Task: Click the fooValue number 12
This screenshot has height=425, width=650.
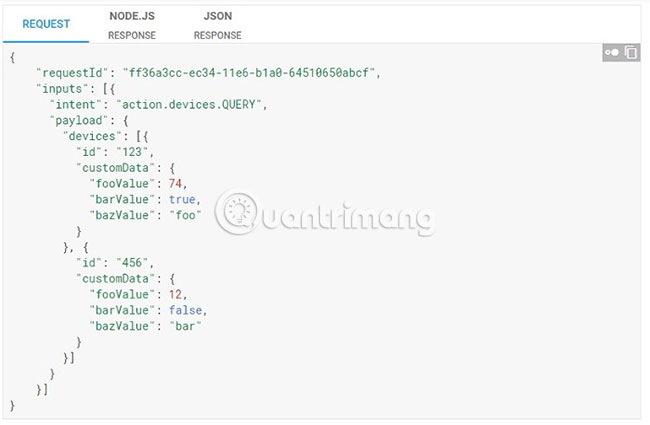Action: pos(177,294)
